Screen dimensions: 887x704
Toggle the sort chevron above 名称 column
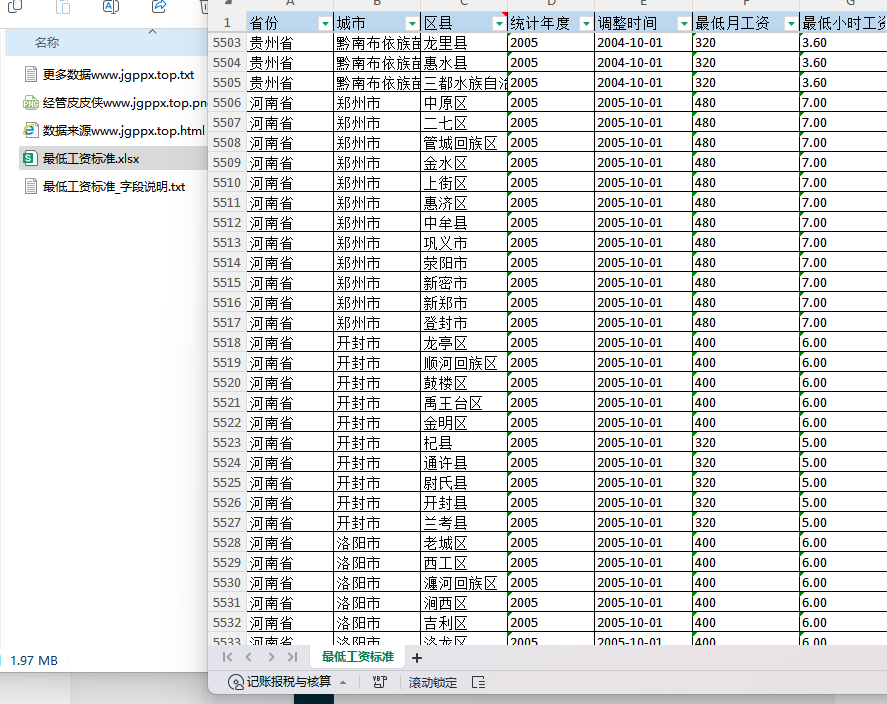152,32
